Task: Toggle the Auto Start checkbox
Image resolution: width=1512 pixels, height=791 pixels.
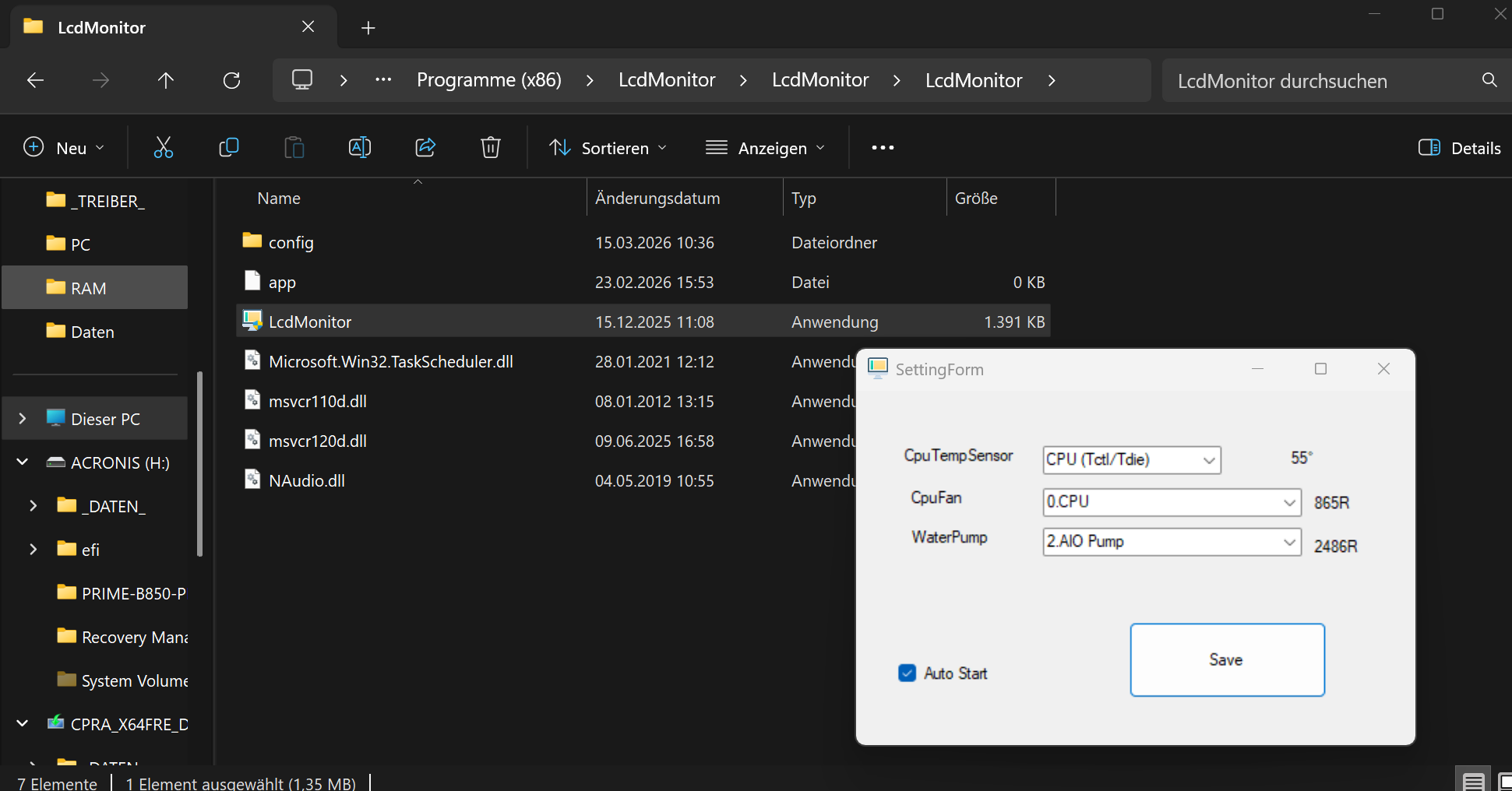Action: [907, 673]
